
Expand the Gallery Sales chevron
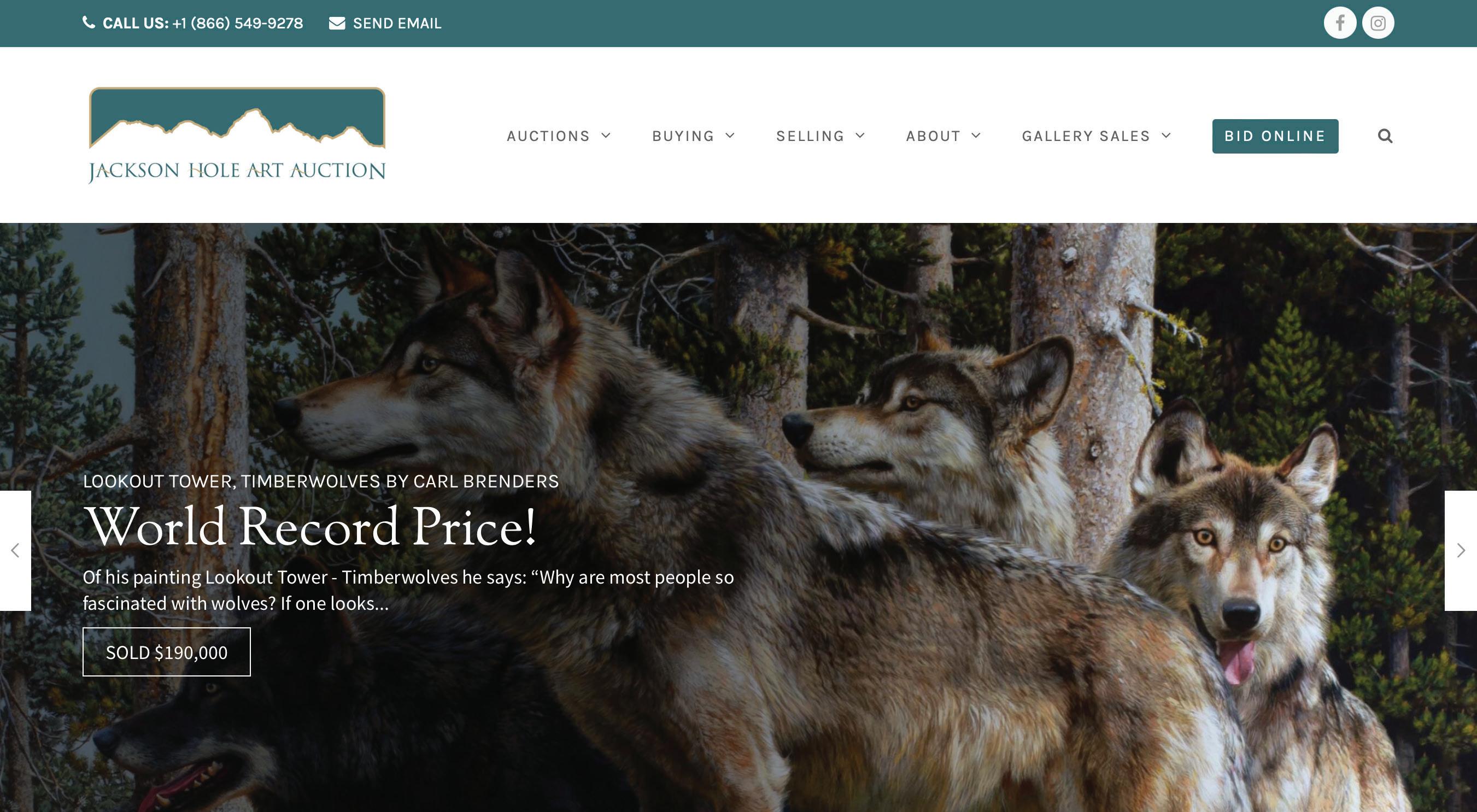coord(1165,135)
